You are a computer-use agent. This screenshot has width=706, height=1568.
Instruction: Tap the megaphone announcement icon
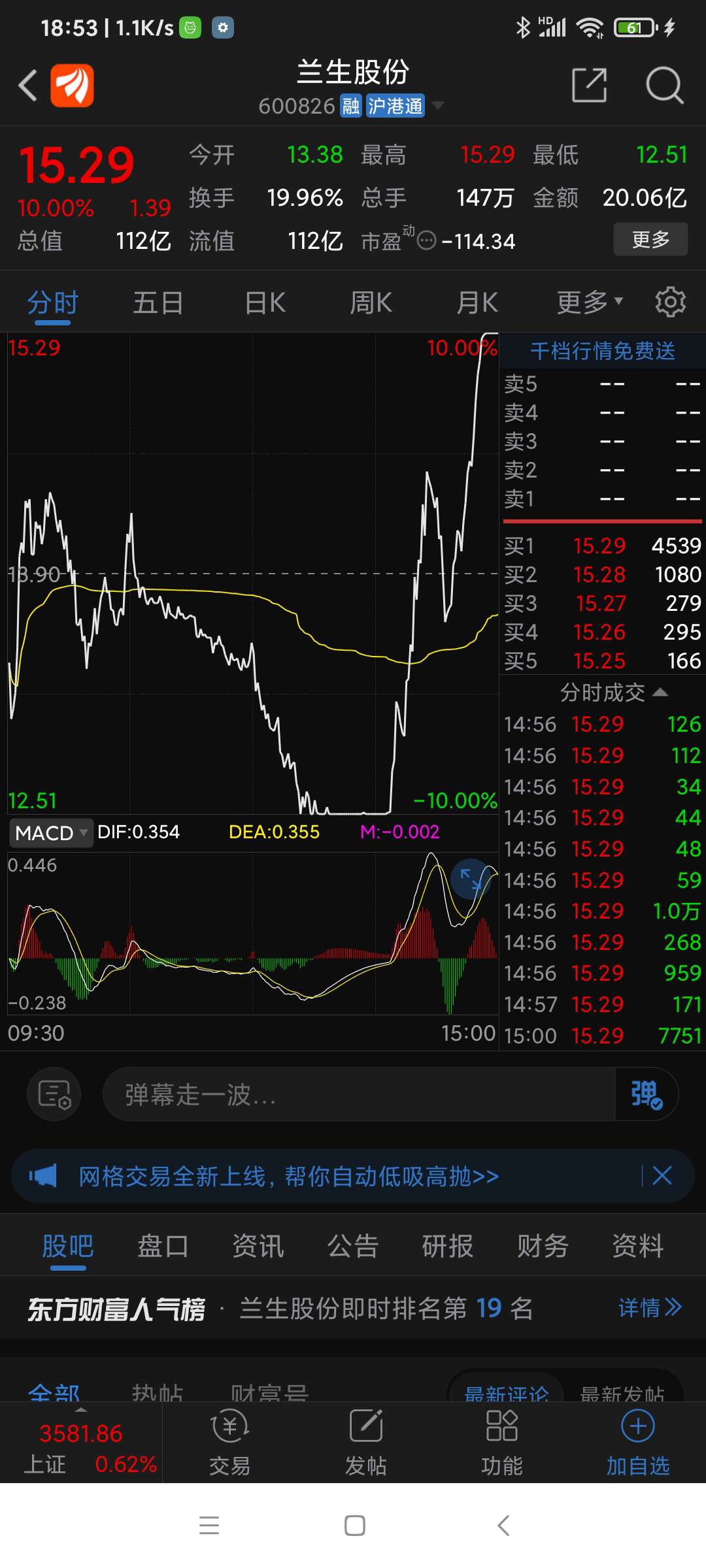click(x=43, y=1176)
